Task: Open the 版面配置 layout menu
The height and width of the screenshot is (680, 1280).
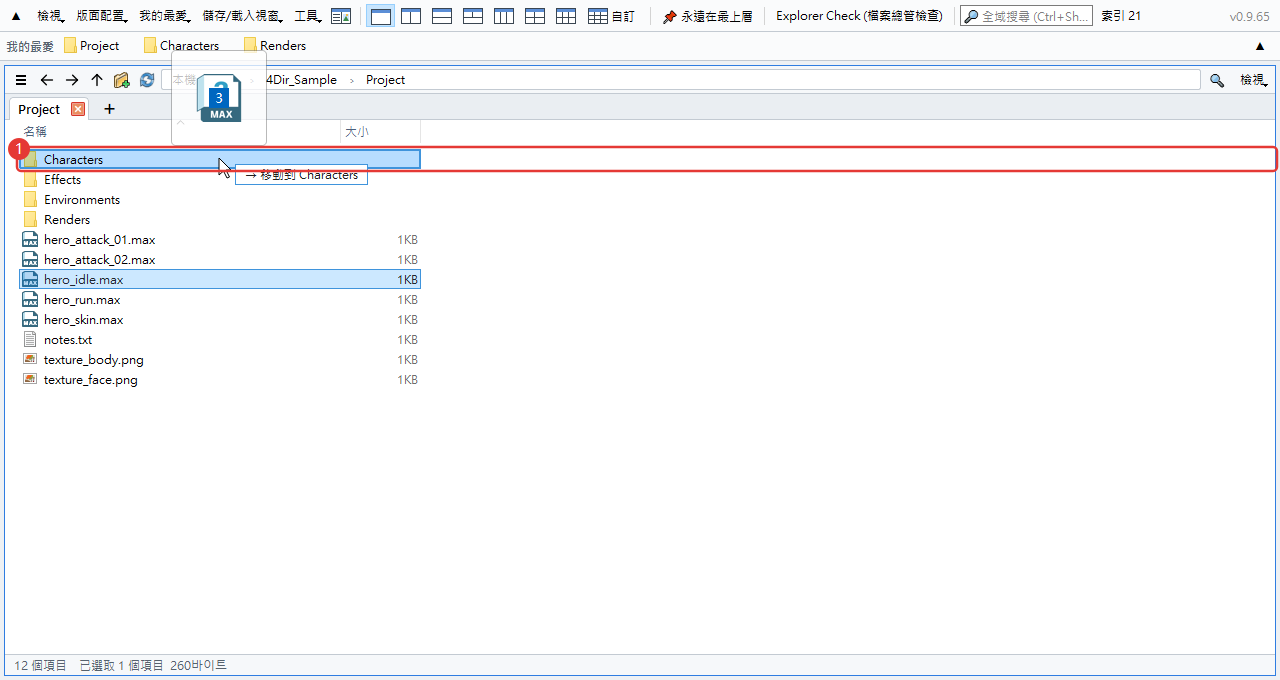Action: (x=101, y=16)
